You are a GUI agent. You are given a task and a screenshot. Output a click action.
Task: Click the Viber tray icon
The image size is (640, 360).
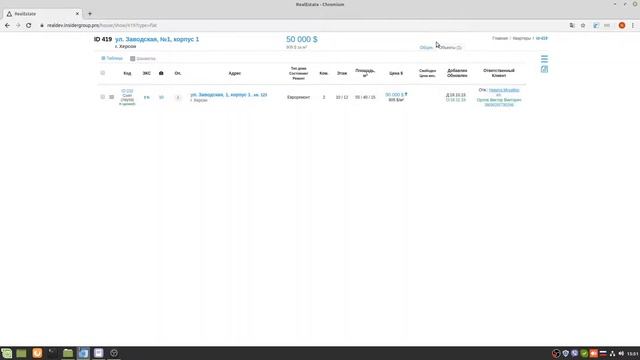575,353
